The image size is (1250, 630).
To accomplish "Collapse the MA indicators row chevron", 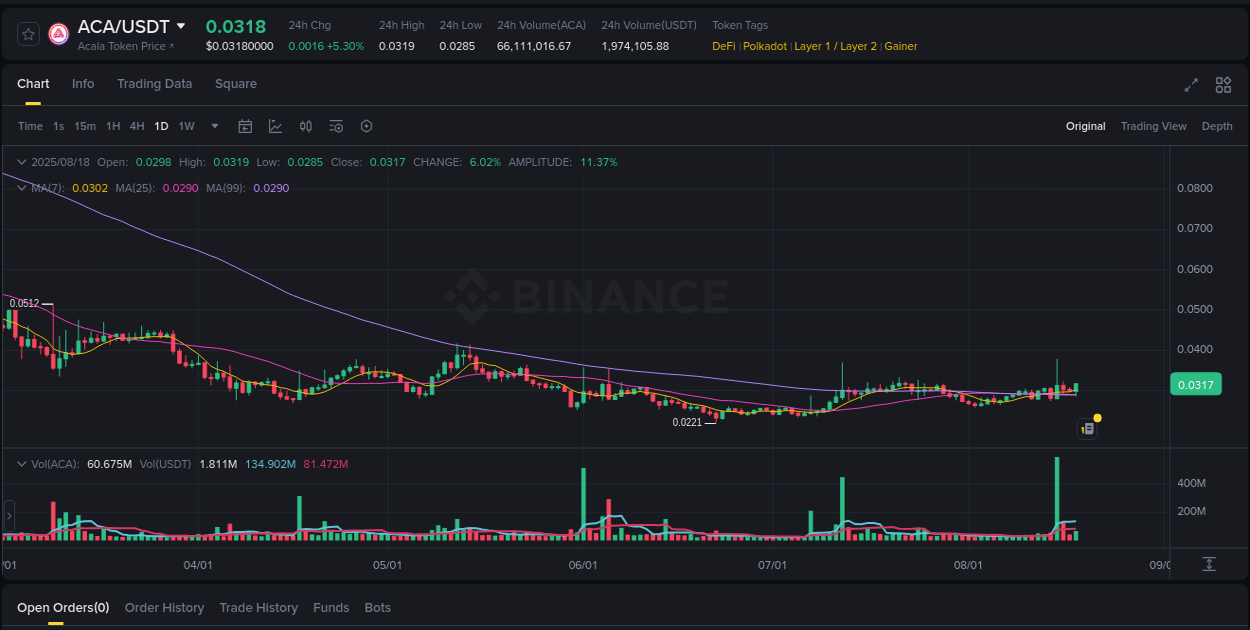I will (x=21, y=187).
